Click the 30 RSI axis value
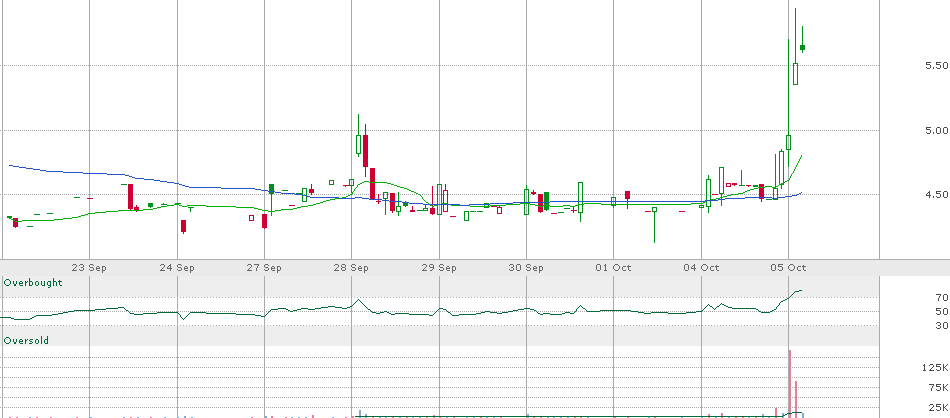 (x=942, y=325)
